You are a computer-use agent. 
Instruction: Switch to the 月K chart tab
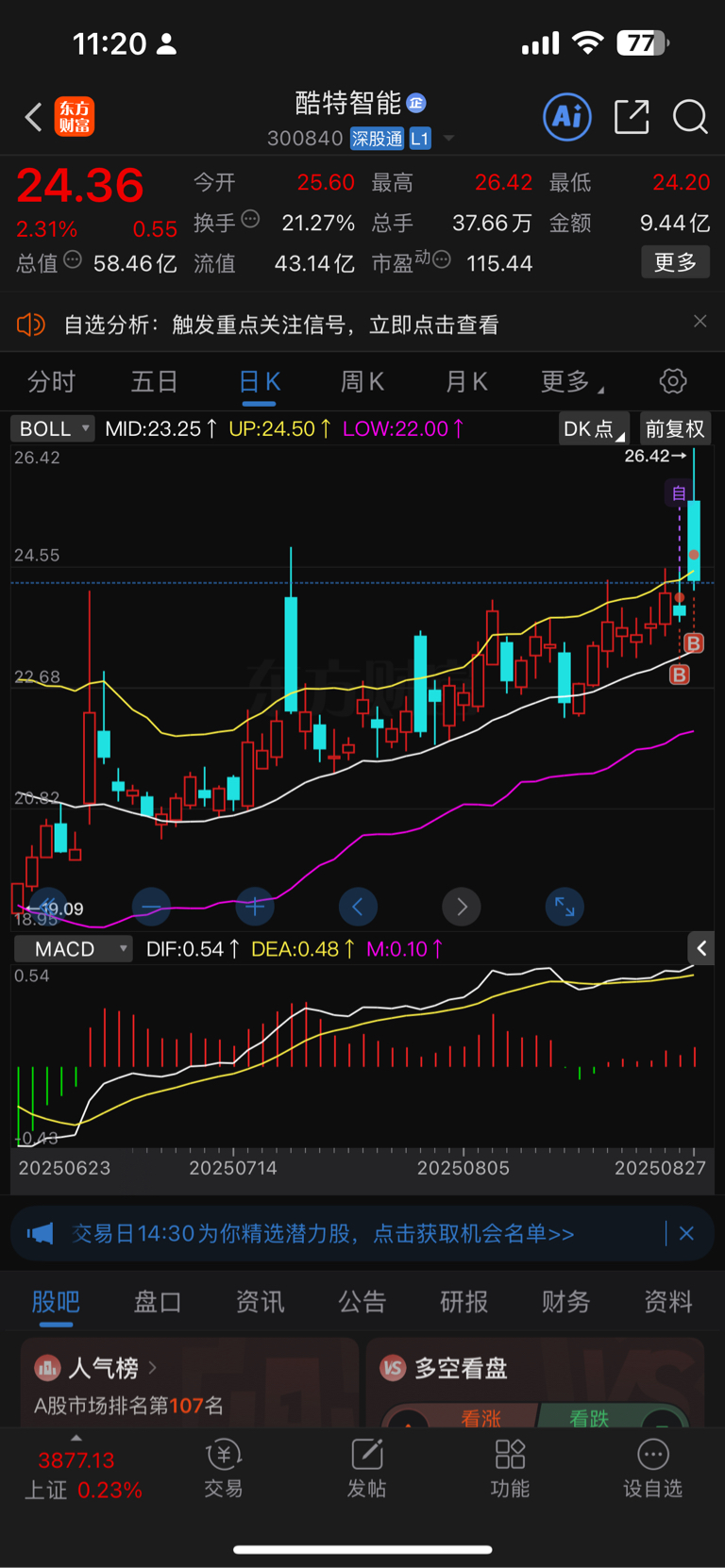tap(466, 382)
